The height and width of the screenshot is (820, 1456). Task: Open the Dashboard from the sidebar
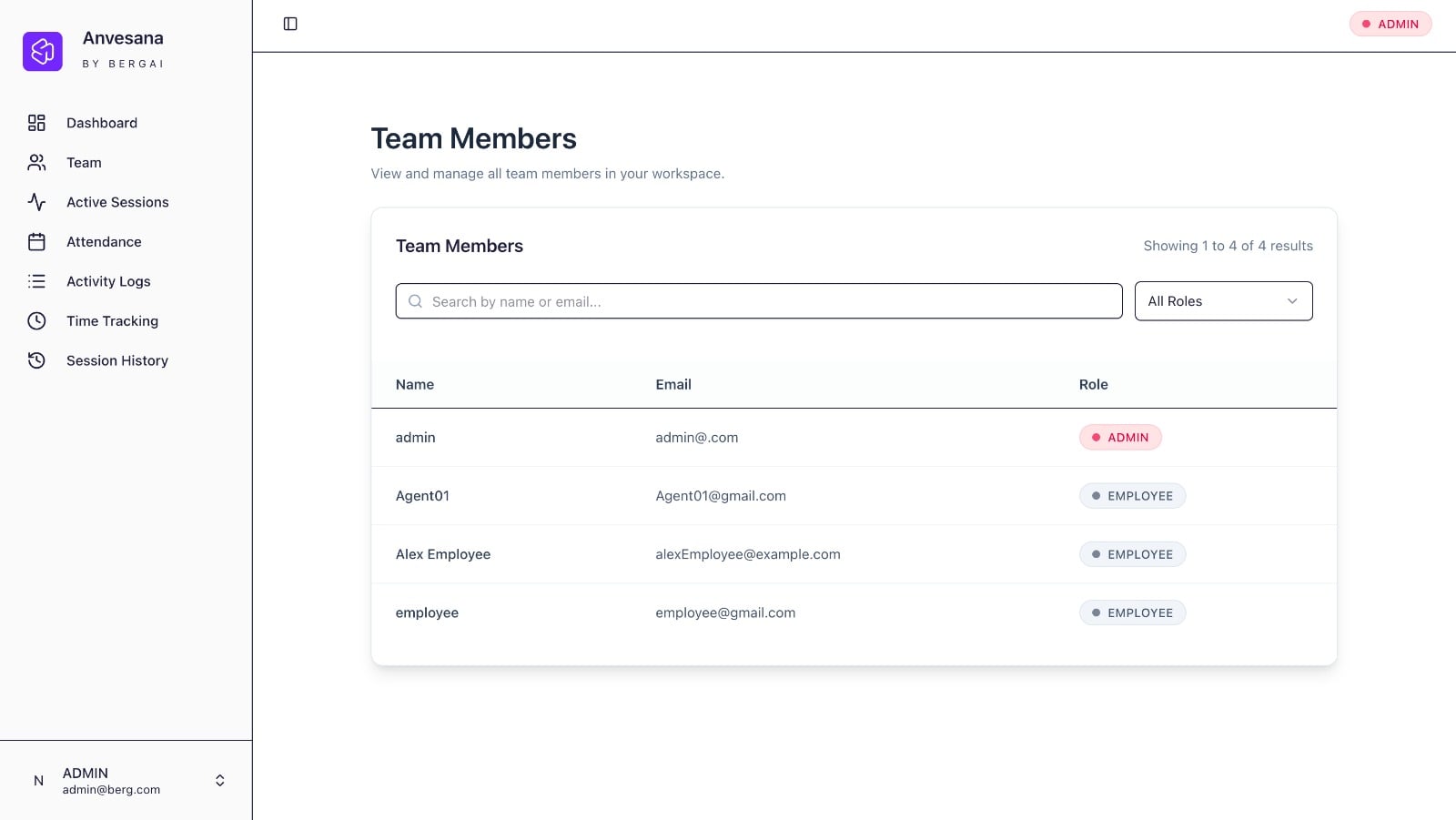tap(101, 123)
